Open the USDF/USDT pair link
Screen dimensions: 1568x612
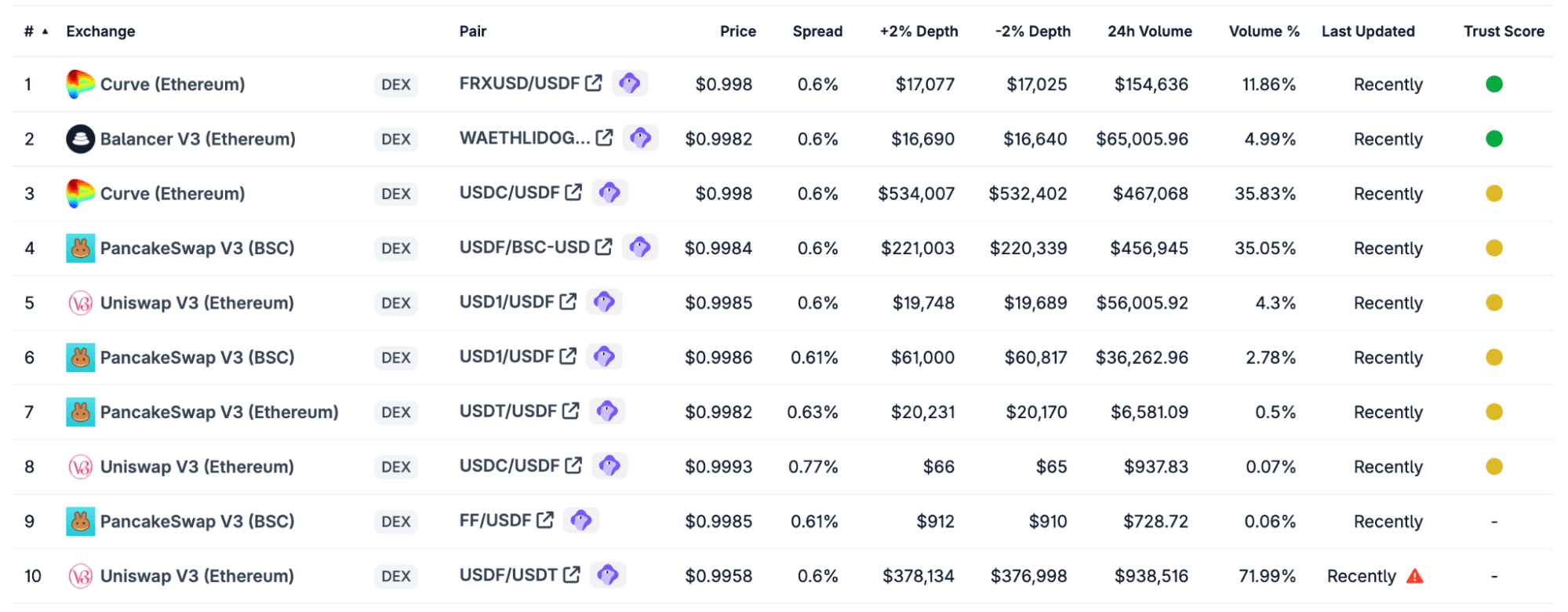[508, 575]
